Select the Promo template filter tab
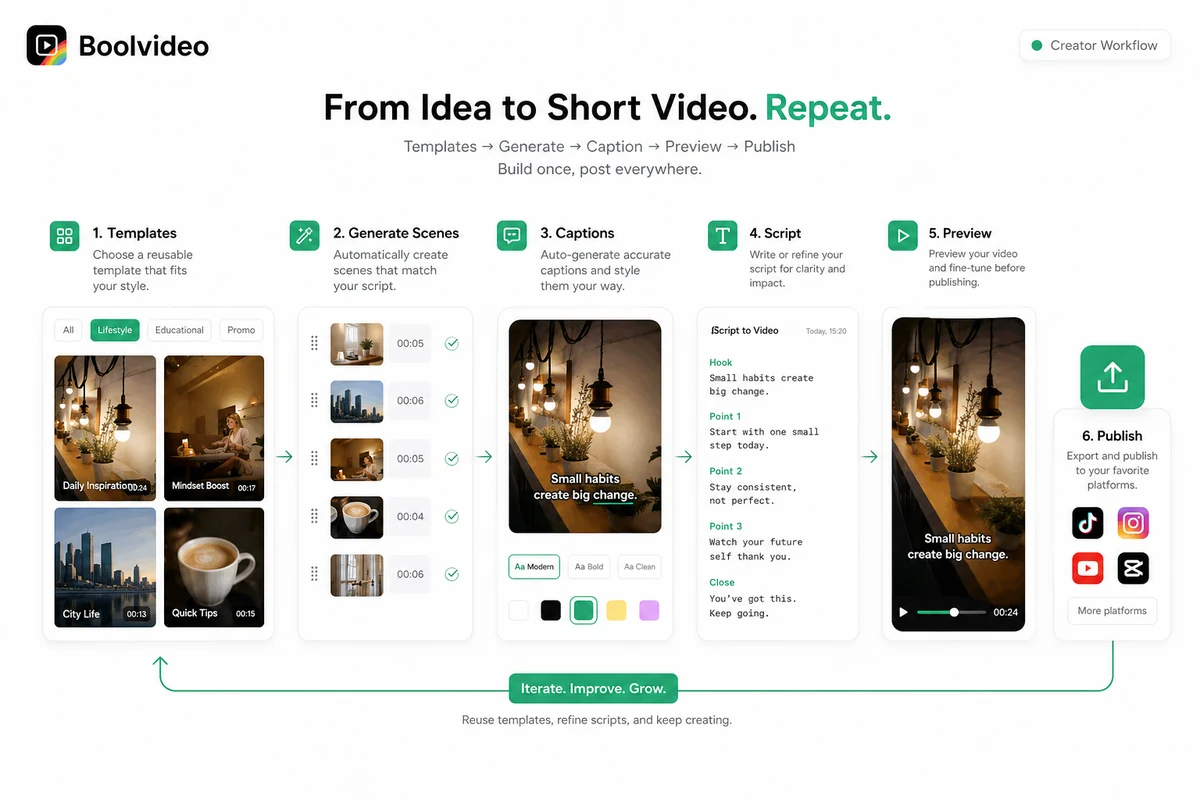This screenshot has height=800, width=1200. (241, 330)
